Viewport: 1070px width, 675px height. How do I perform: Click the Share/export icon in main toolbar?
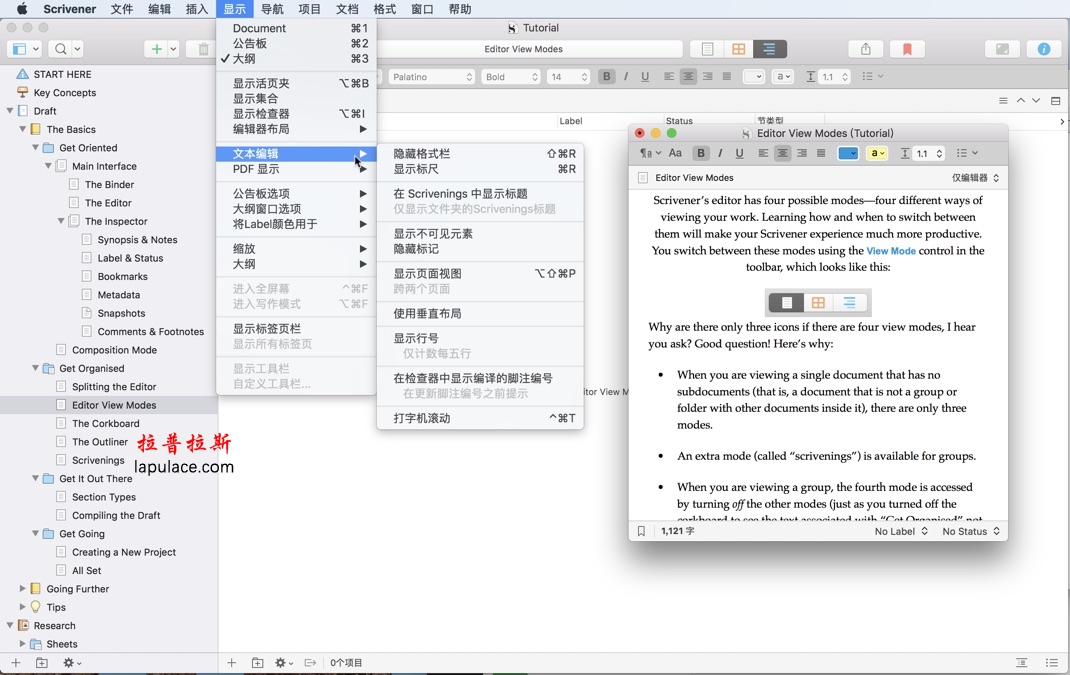pyautogui.click(x=865, y=49)
